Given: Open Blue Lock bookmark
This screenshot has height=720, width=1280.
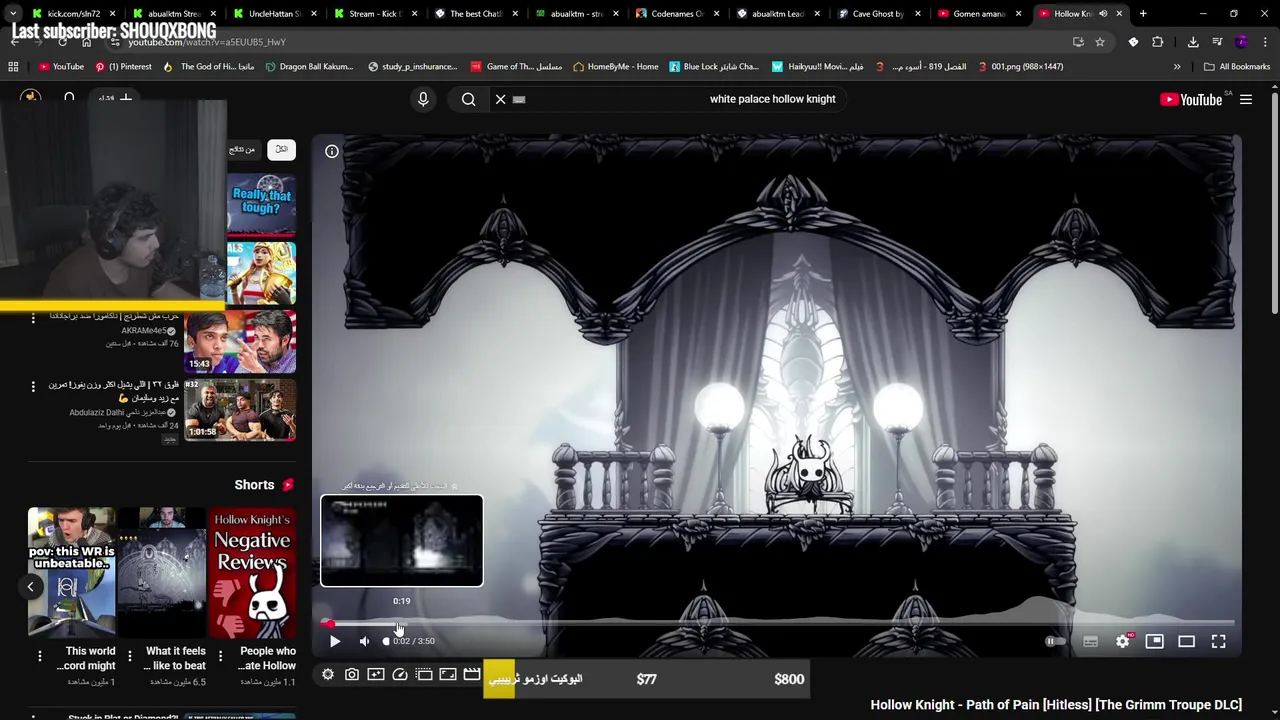Looking at the screenshot, I should tap(713, 67).
